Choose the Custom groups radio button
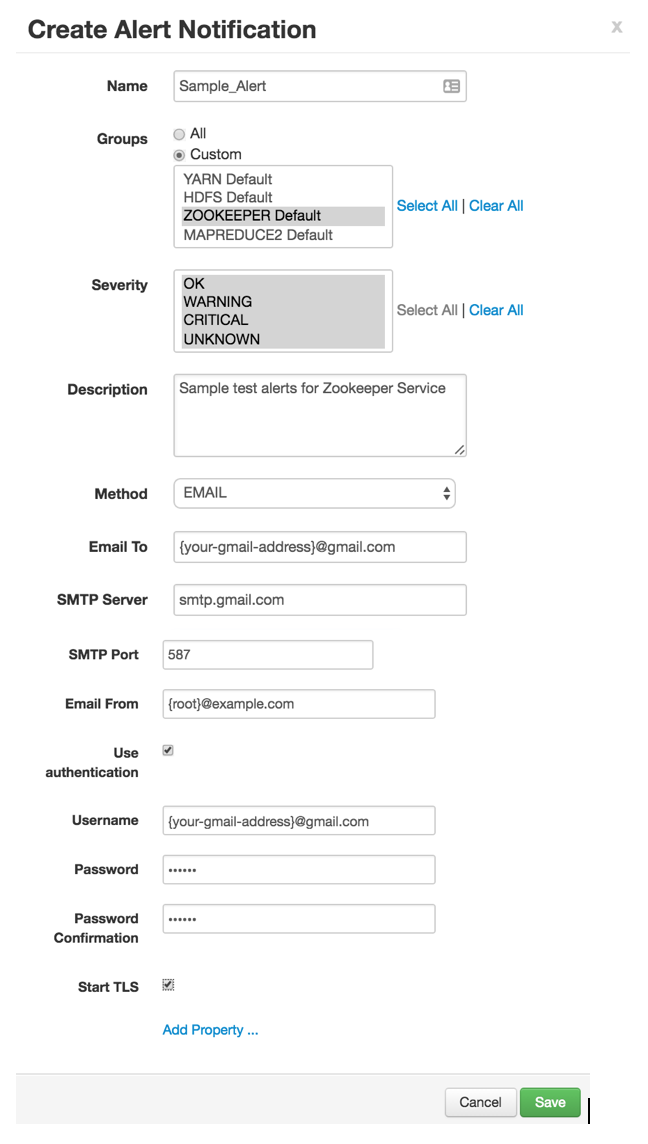 180,154
